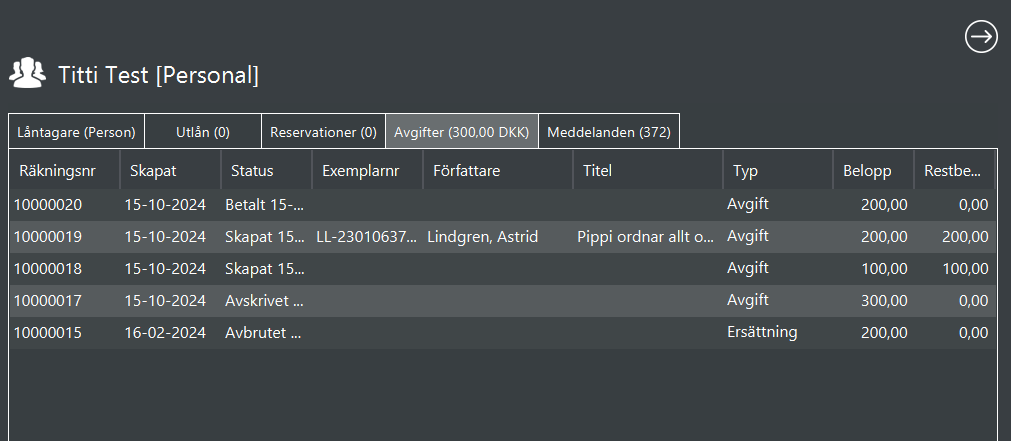The height and width of the screenshot is (441, 1011).
Task: Open the Meddelanden (372) tab
Action: pos(608,132)
